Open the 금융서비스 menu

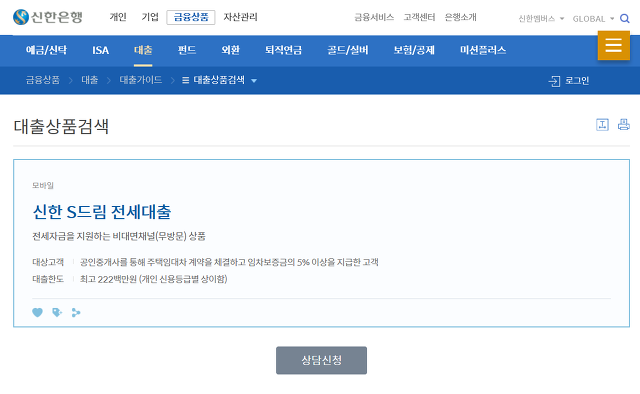[x=374, y=17]
